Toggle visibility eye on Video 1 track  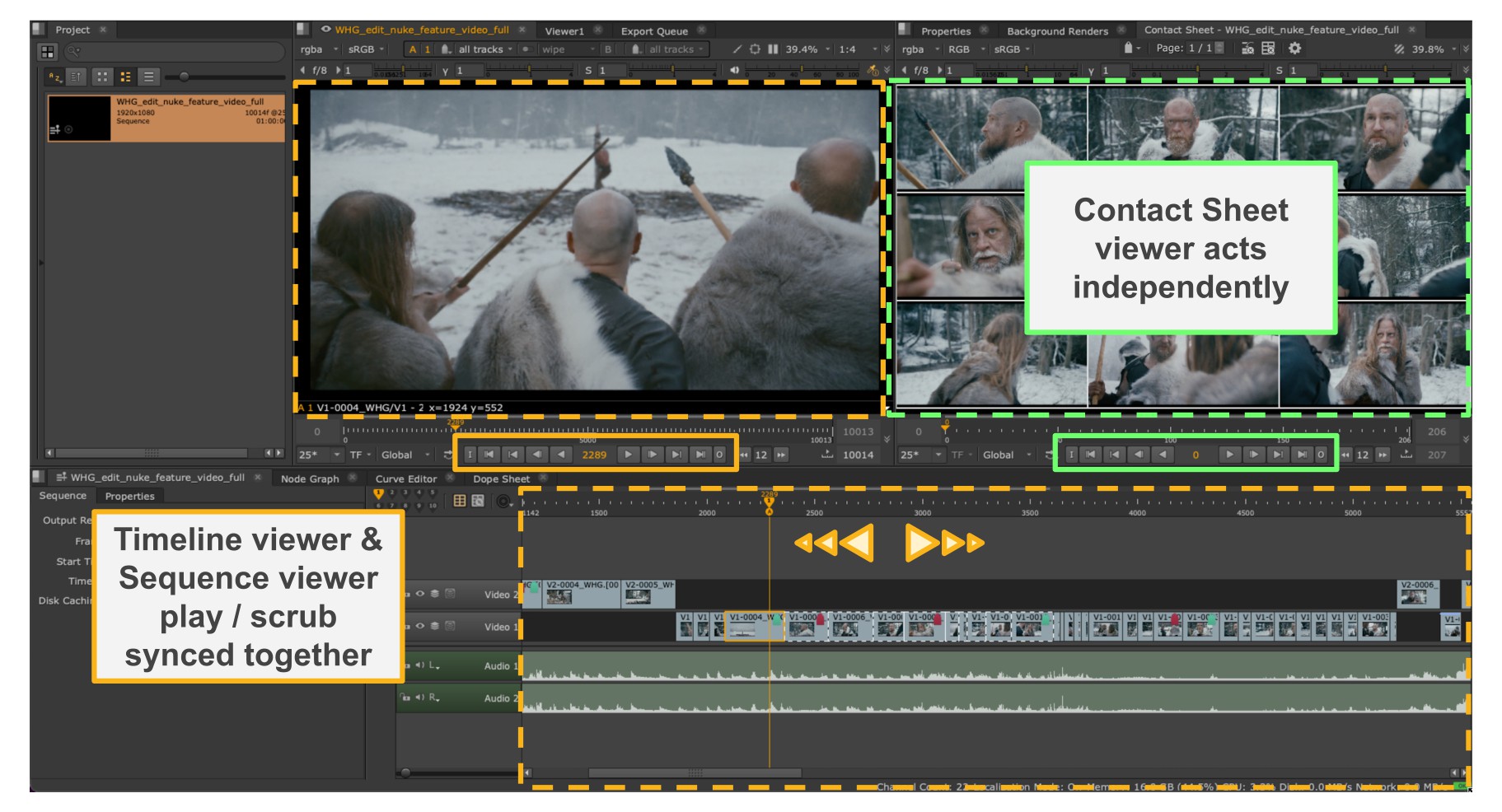[x=420, y=627]
